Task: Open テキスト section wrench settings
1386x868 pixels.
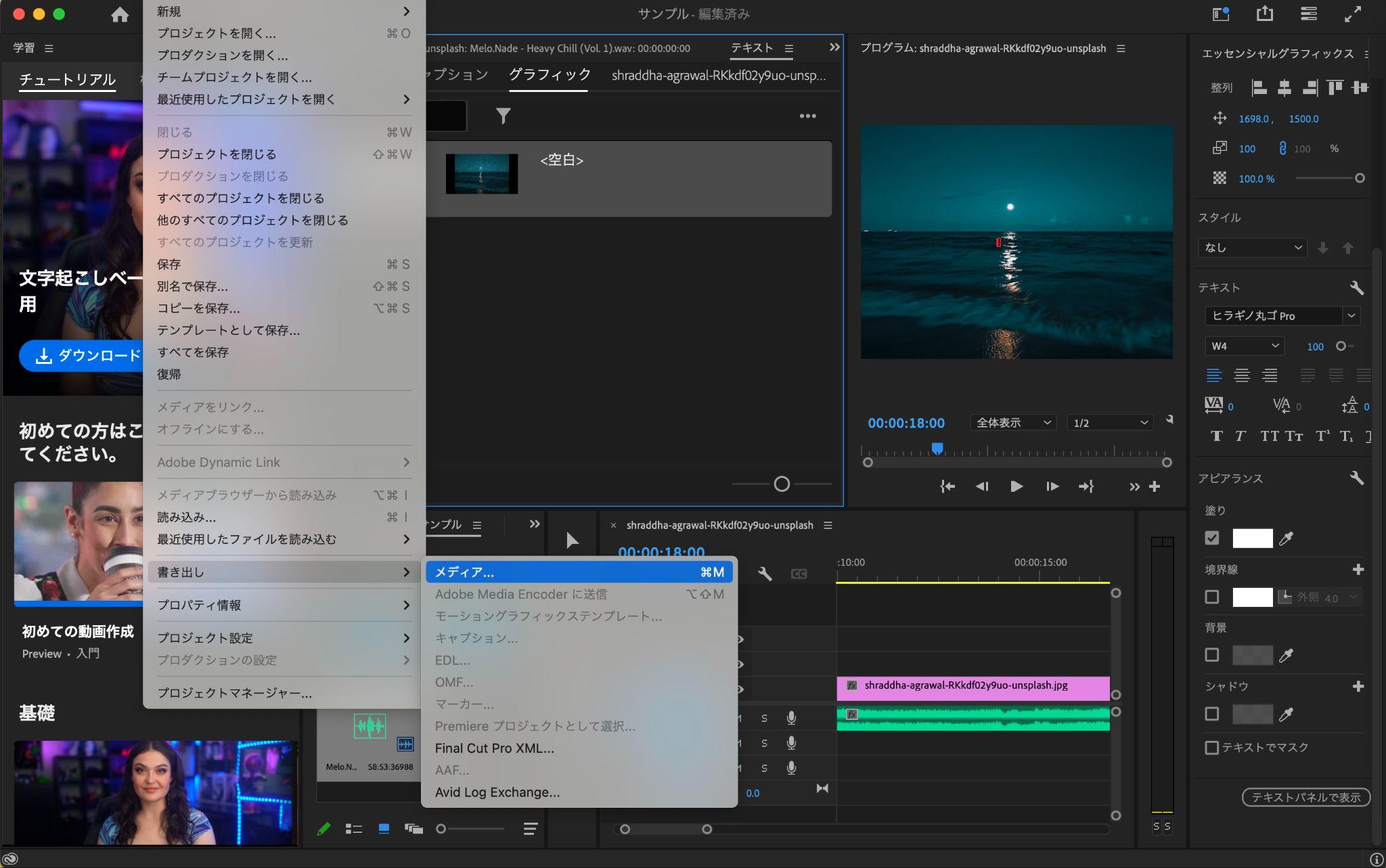Action: [x=1356, y=288]
